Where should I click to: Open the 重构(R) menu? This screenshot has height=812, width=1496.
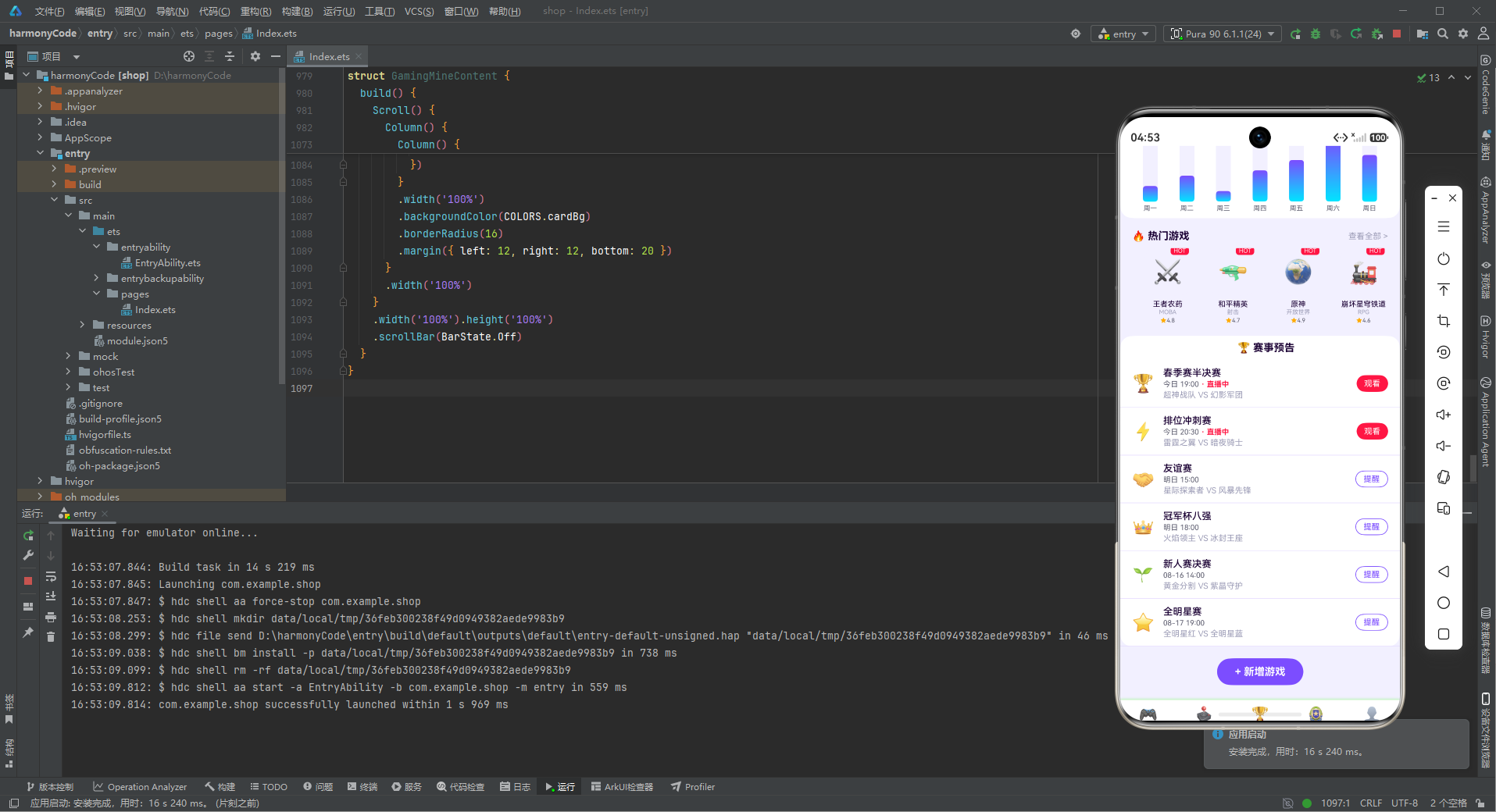[255, 11]
